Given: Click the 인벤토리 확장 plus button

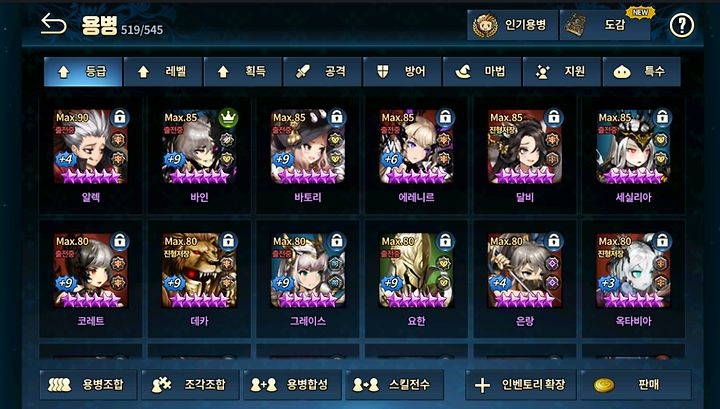Looking at the screenshot, I should 521,385.
